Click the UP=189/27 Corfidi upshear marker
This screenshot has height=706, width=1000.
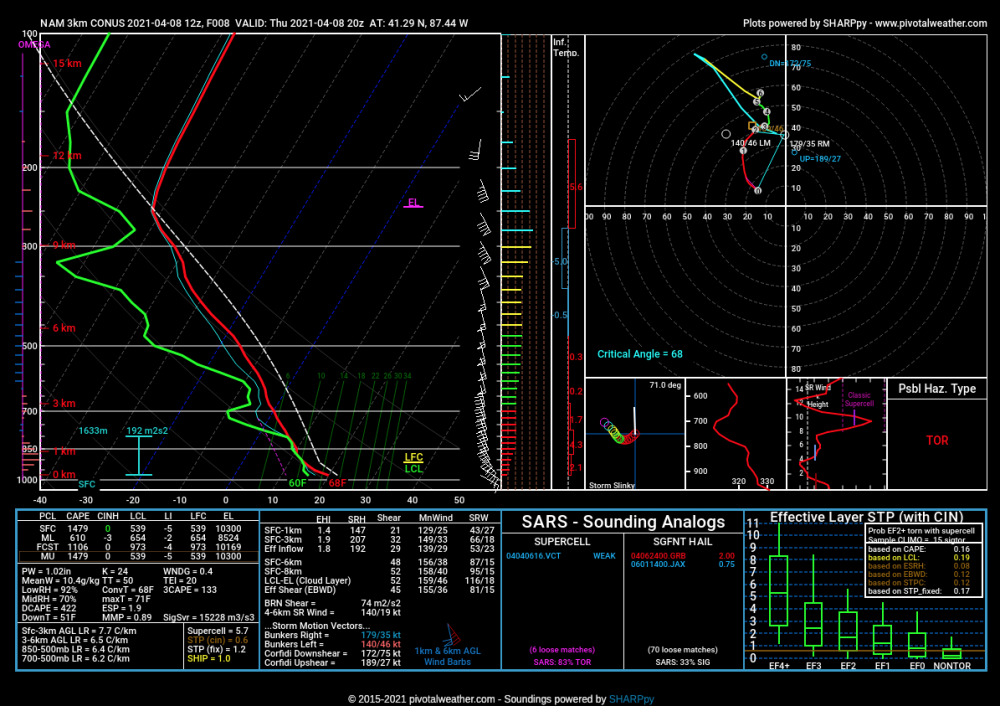[816, 158]
